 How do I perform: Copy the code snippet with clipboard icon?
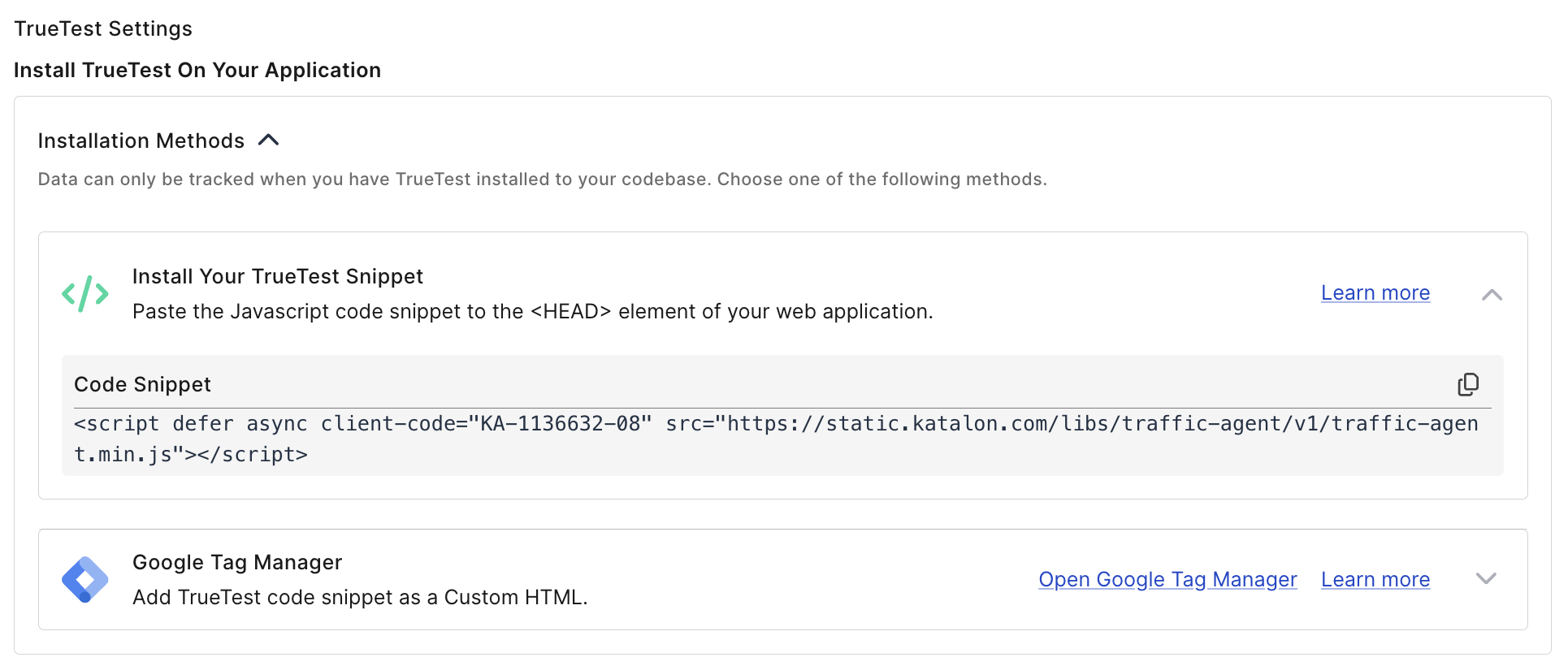1468,384
